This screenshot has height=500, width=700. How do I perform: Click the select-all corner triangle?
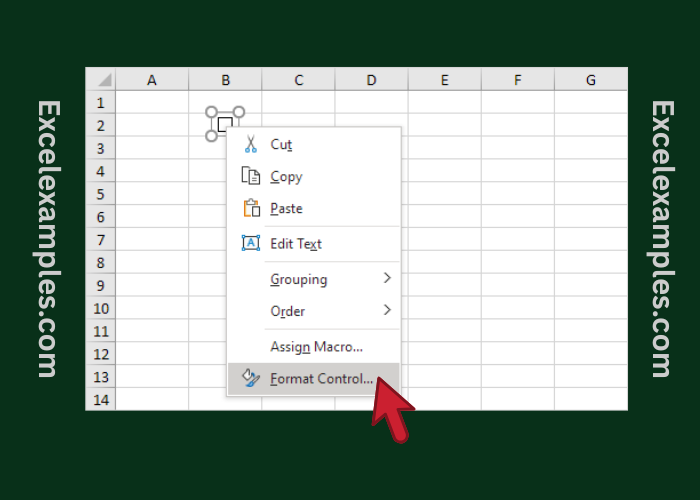[101, 80]
